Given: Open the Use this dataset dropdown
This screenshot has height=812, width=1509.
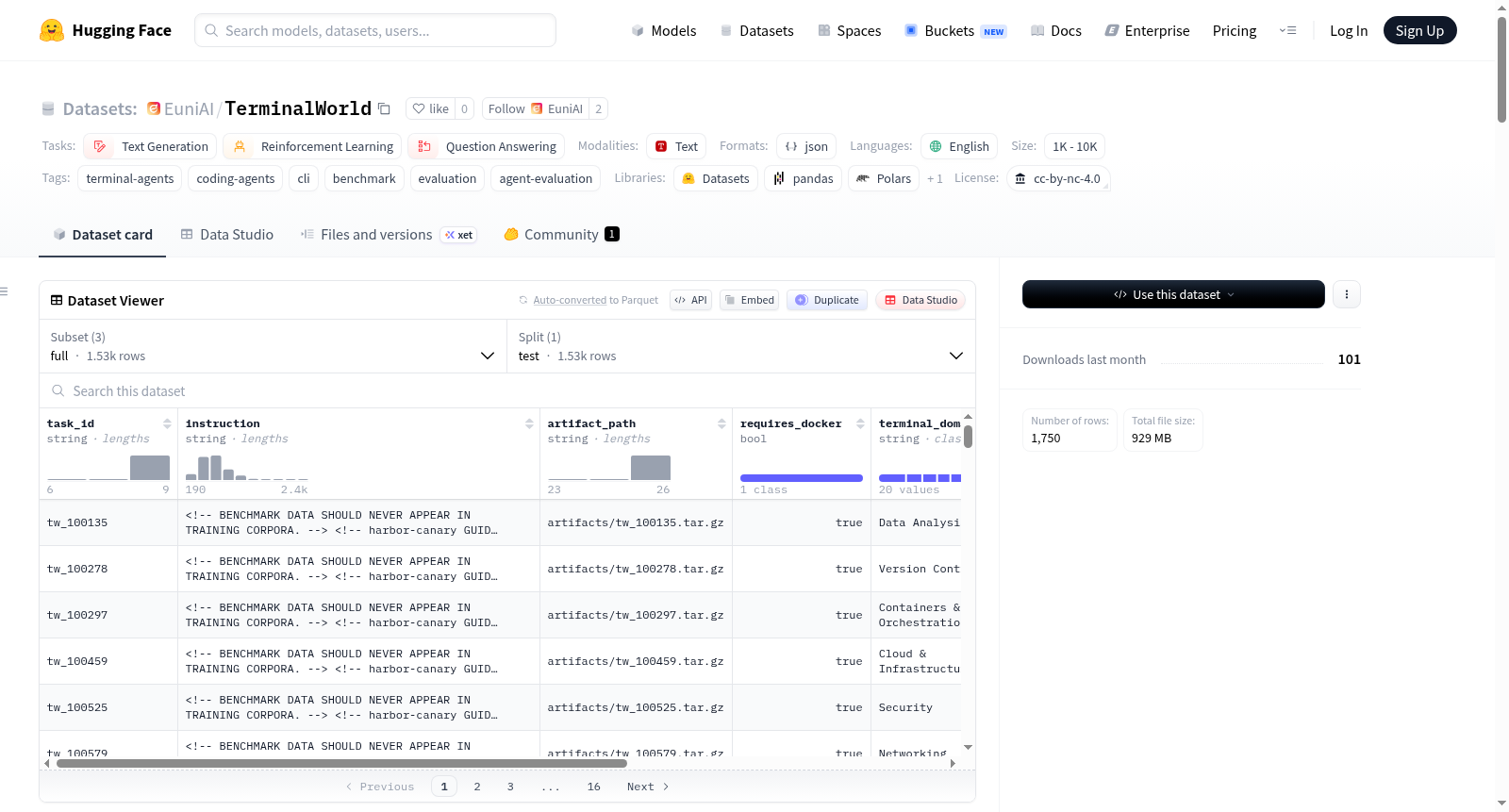Looking at the screenshot, I should coord(1173,294).
